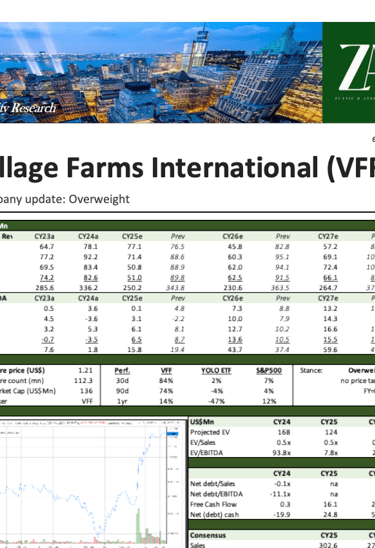This screenshot has height=548, width=375.
Task: Select share price value '1.21'
Action: tap(86, 370)
